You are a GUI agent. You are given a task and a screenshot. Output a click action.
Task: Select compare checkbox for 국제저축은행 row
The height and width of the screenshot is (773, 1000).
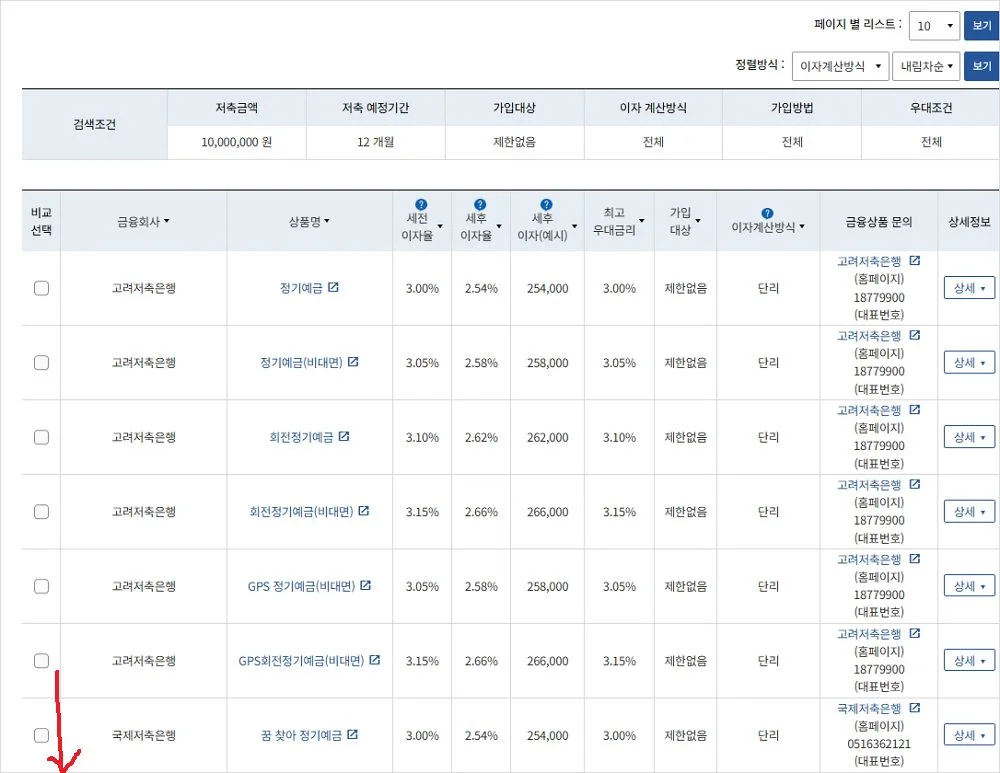(41, 735)
